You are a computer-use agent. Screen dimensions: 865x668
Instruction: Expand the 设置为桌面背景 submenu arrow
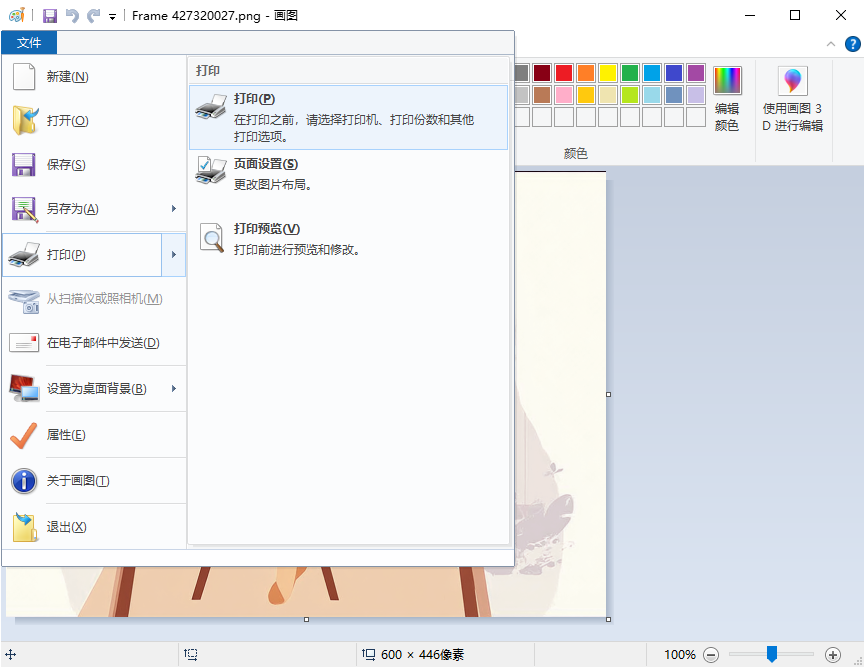[x=173, y=390]
